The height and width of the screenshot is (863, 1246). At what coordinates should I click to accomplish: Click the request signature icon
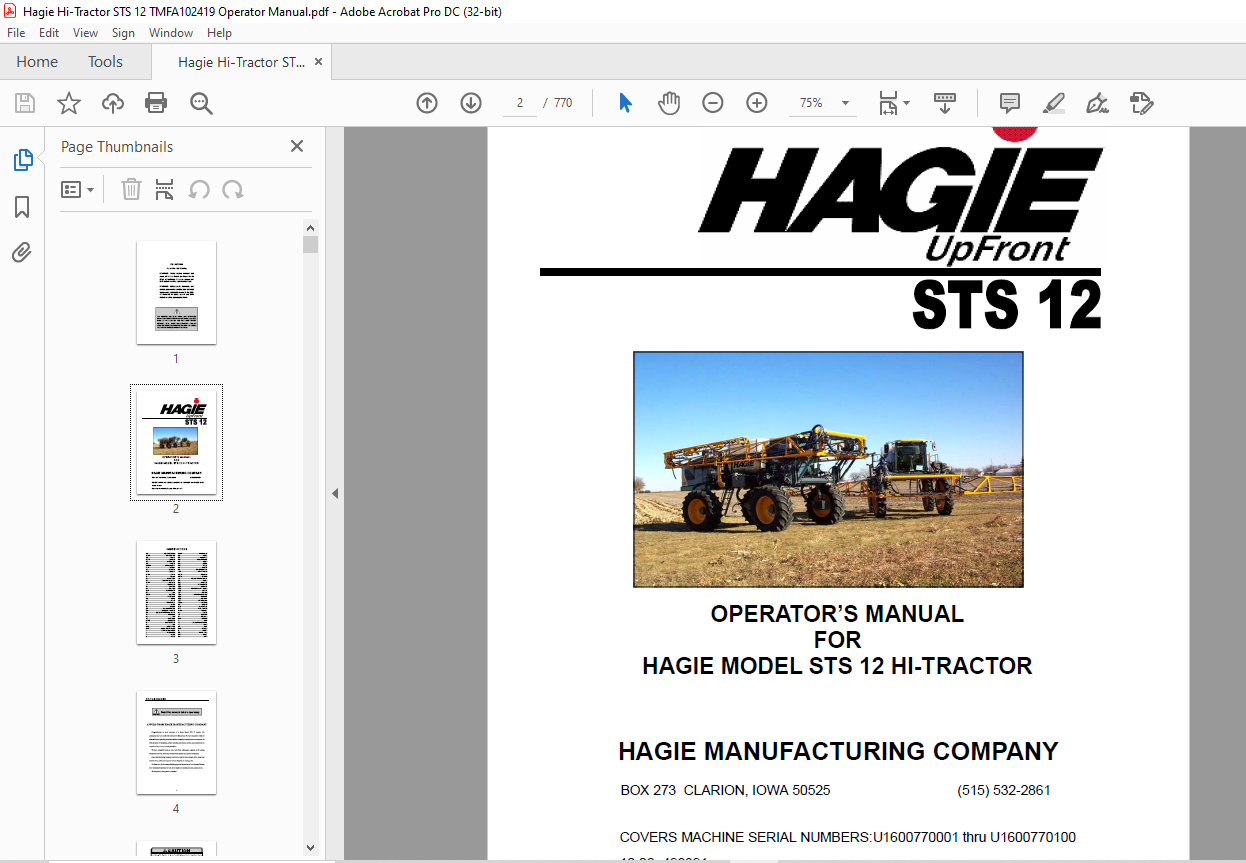pos(1142,103)
